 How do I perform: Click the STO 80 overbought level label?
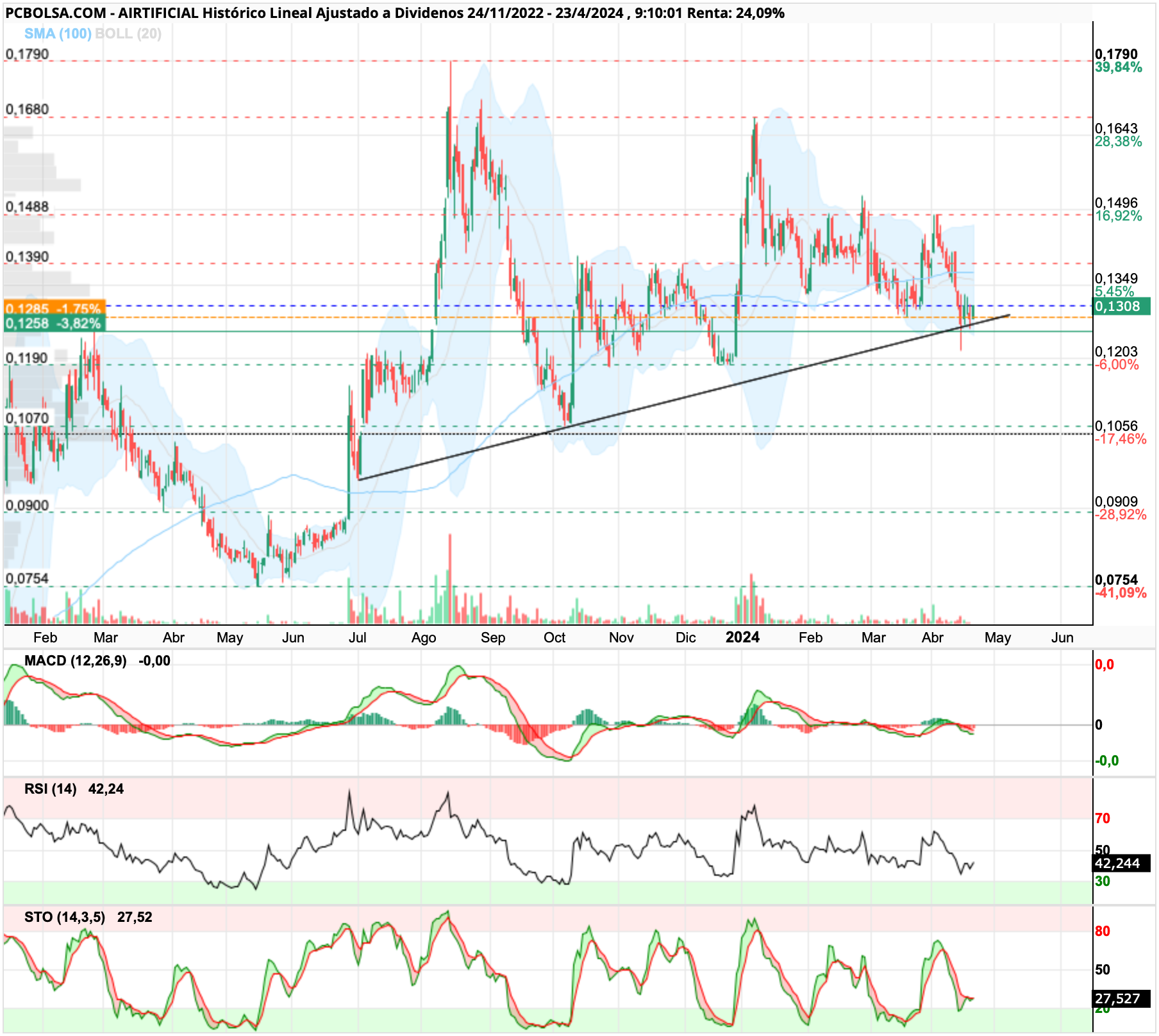(x=1103, y=931)
